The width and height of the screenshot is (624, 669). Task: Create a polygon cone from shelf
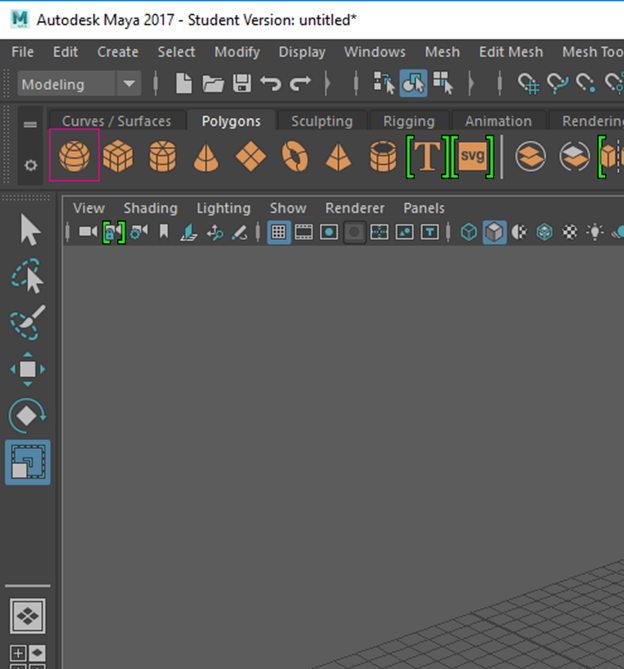(x=206, y=157)
